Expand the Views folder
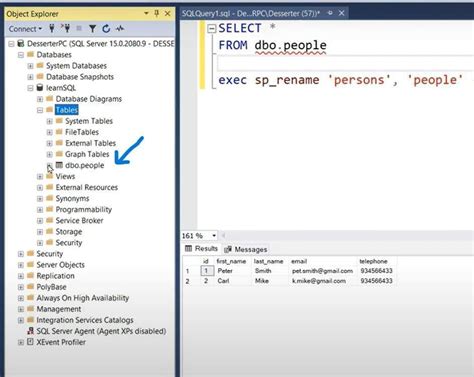 point(40,176)
